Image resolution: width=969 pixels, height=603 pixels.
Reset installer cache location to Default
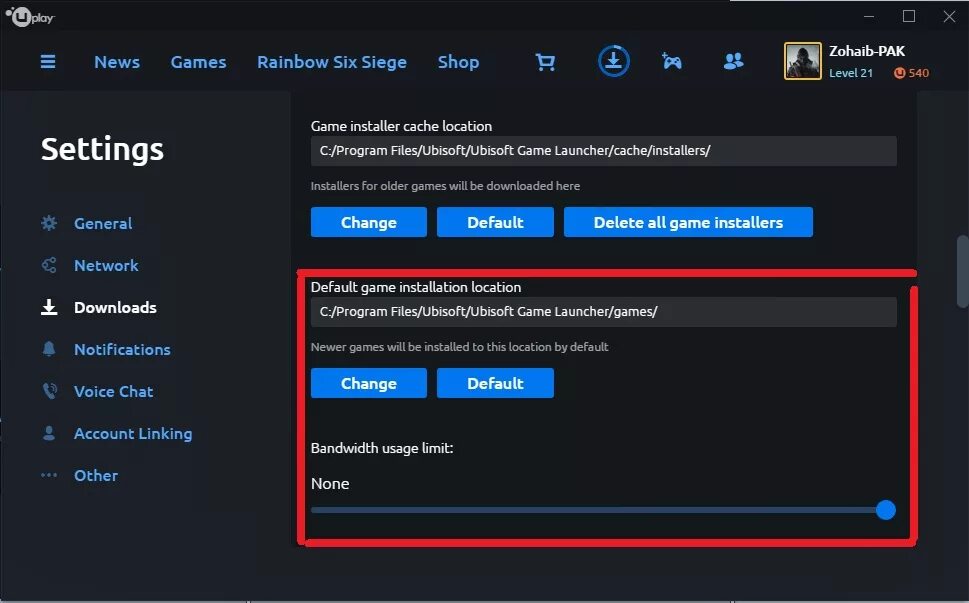495,222
